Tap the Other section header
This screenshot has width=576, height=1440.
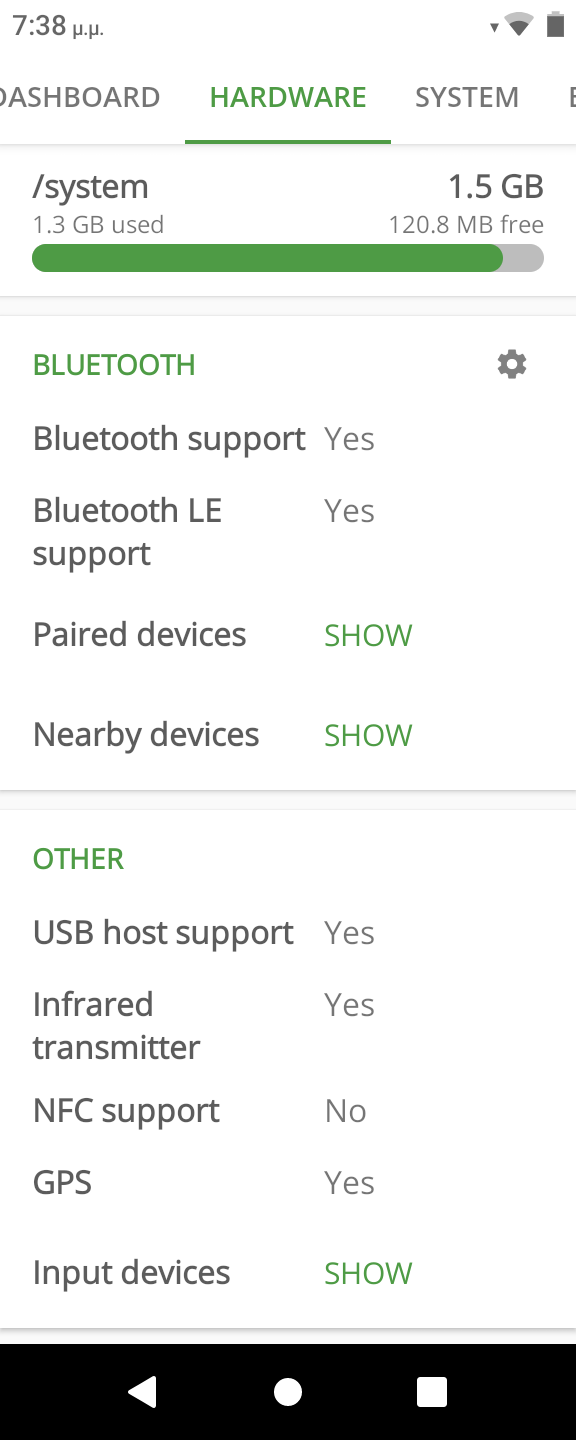[78, 859]
